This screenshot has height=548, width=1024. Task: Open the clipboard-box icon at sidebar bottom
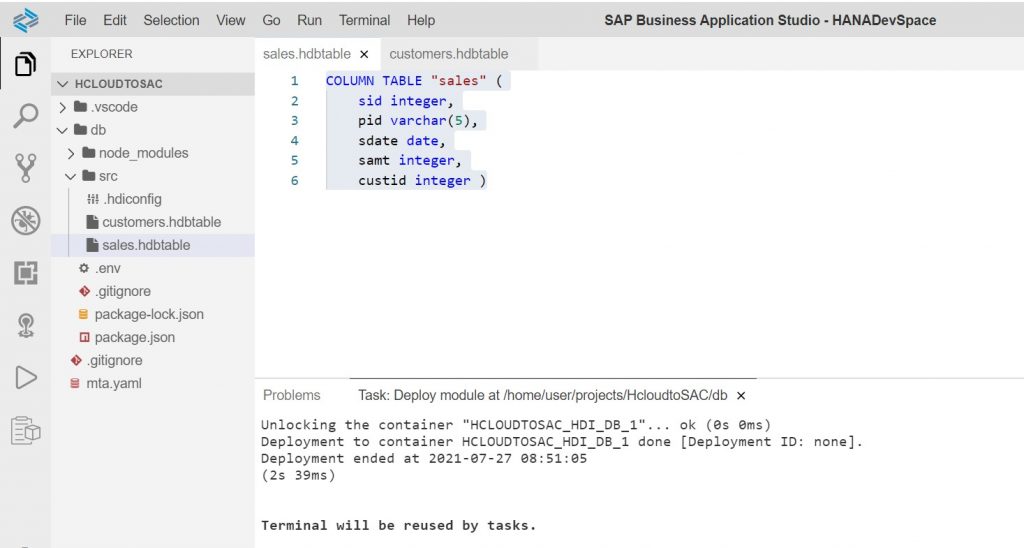coord(25,430)
